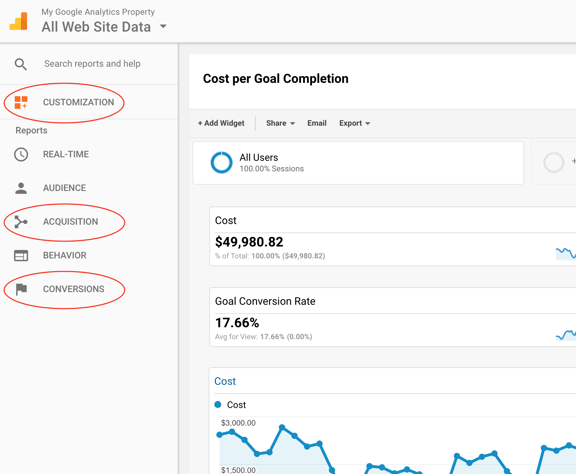
Task: Focus the Search reports and help field
Action: coord(92,64)
